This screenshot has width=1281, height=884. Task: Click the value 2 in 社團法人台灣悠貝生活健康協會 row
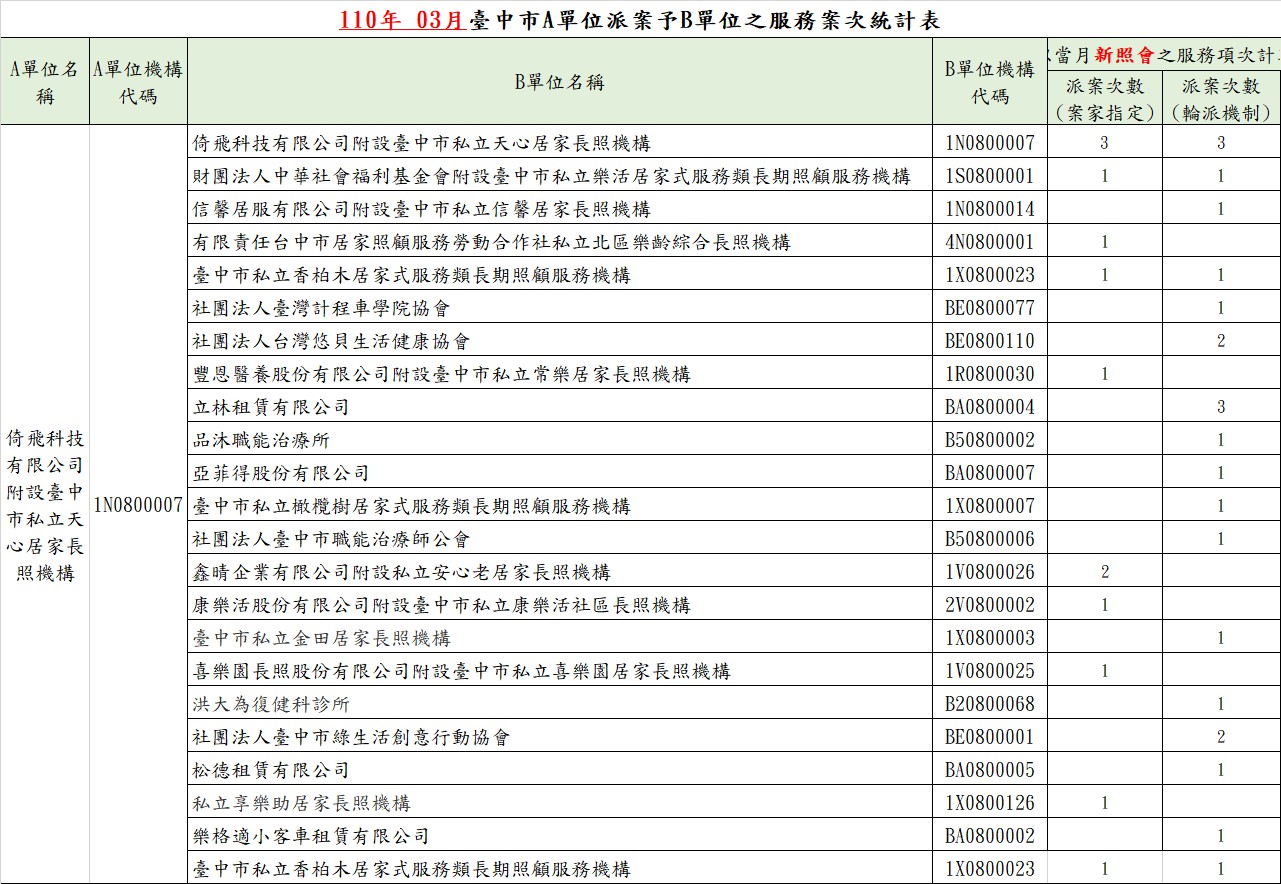1221,341
